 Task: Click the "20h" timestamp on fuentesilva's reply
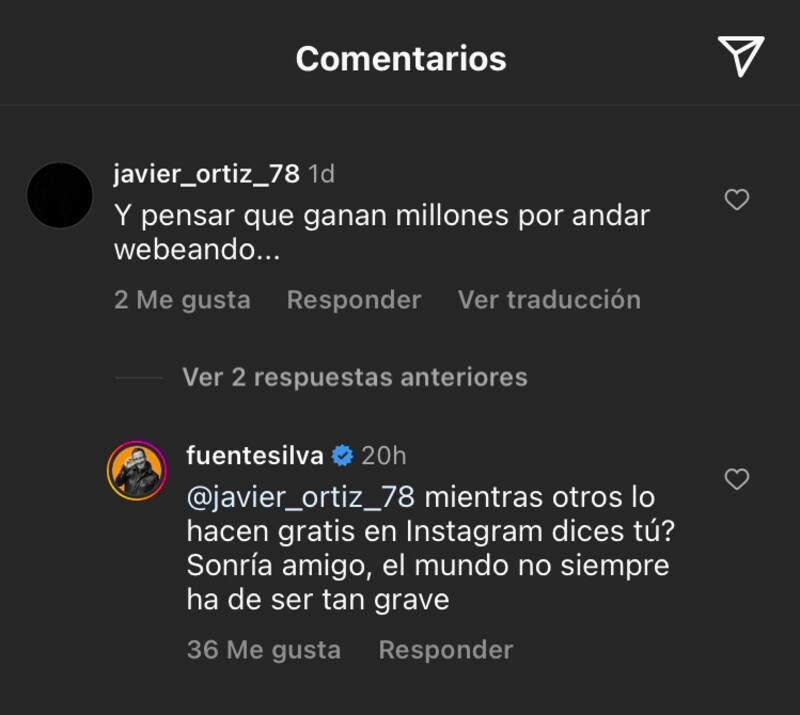pos(383,456)
